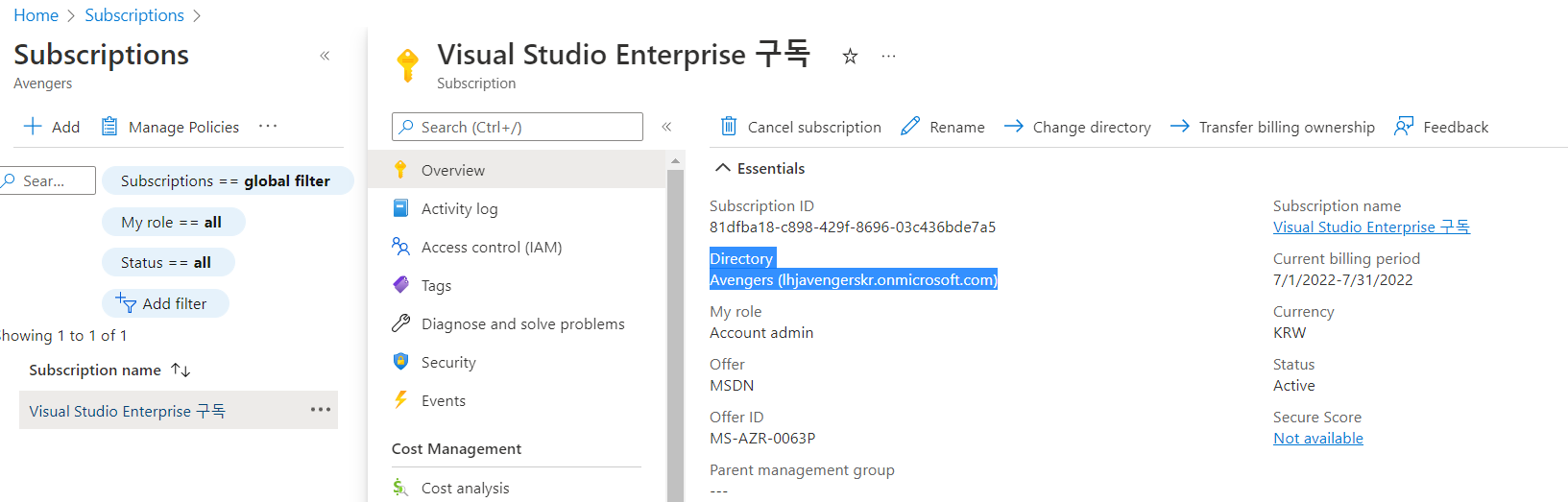Click Change directory in toolbar
Image resolution: width=1568 pixels, height=502 pixels.
pos(1077,127)
